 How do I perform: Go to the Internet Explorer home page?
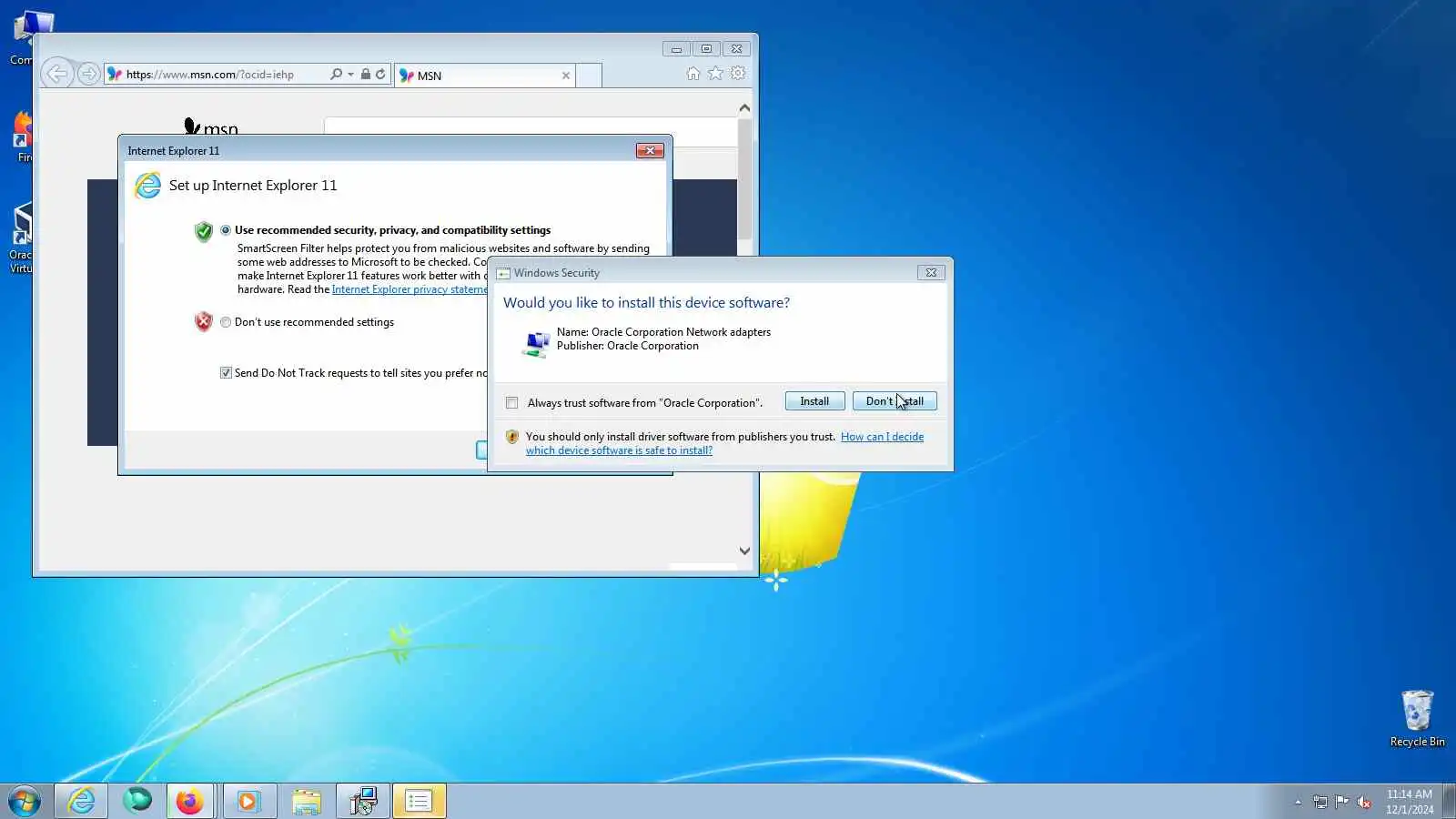(693, 74)
